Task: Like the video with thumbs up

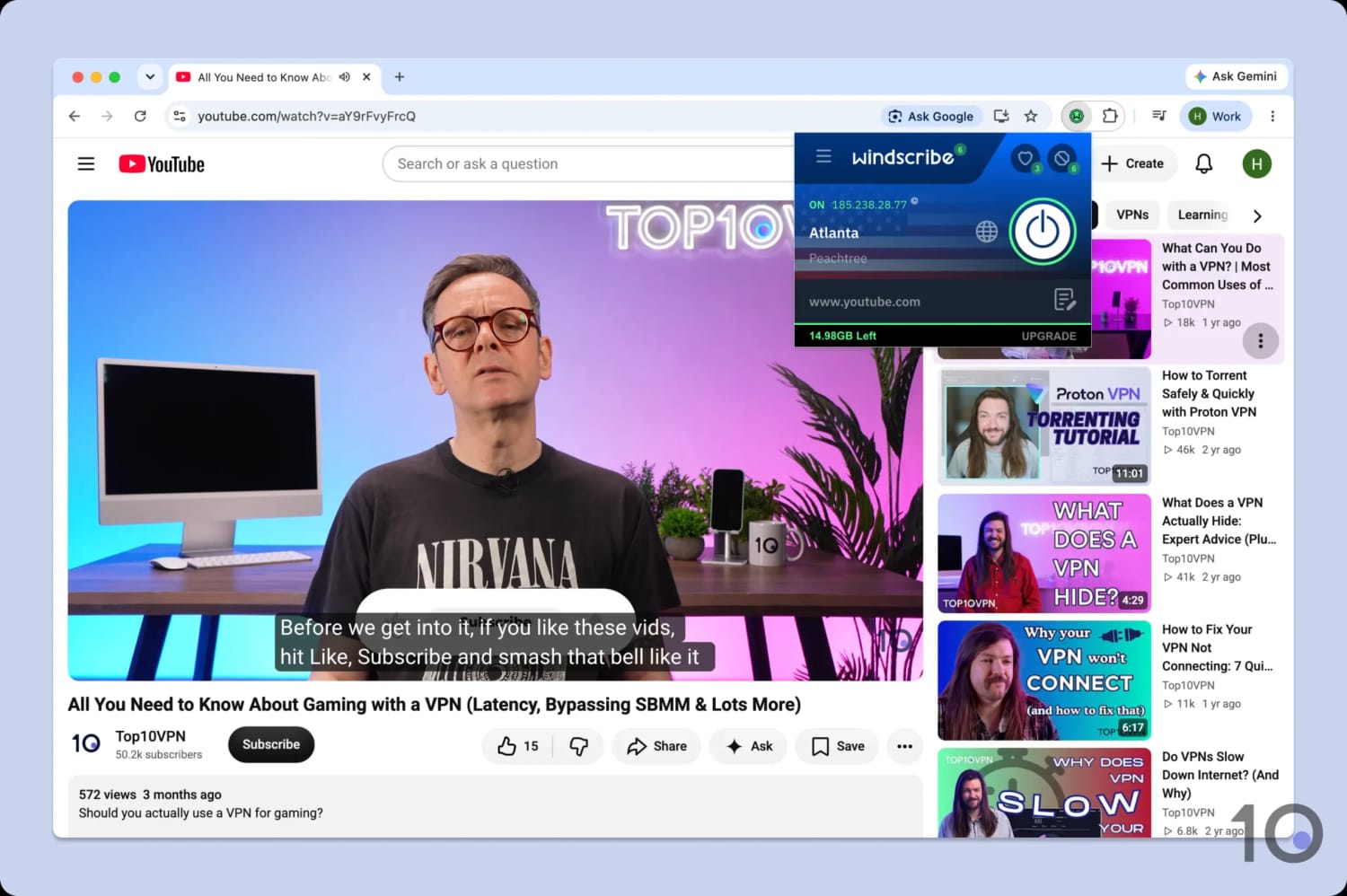Action: pyautogui.click(x=518, y=746)
